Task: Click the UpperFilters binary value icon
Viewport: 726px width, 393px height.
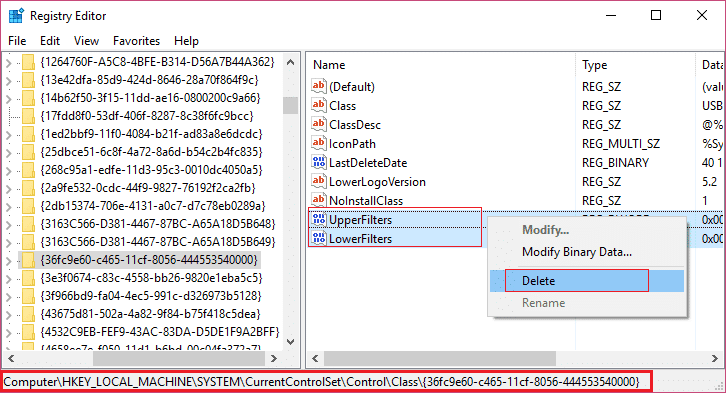Action: (319, 219)
